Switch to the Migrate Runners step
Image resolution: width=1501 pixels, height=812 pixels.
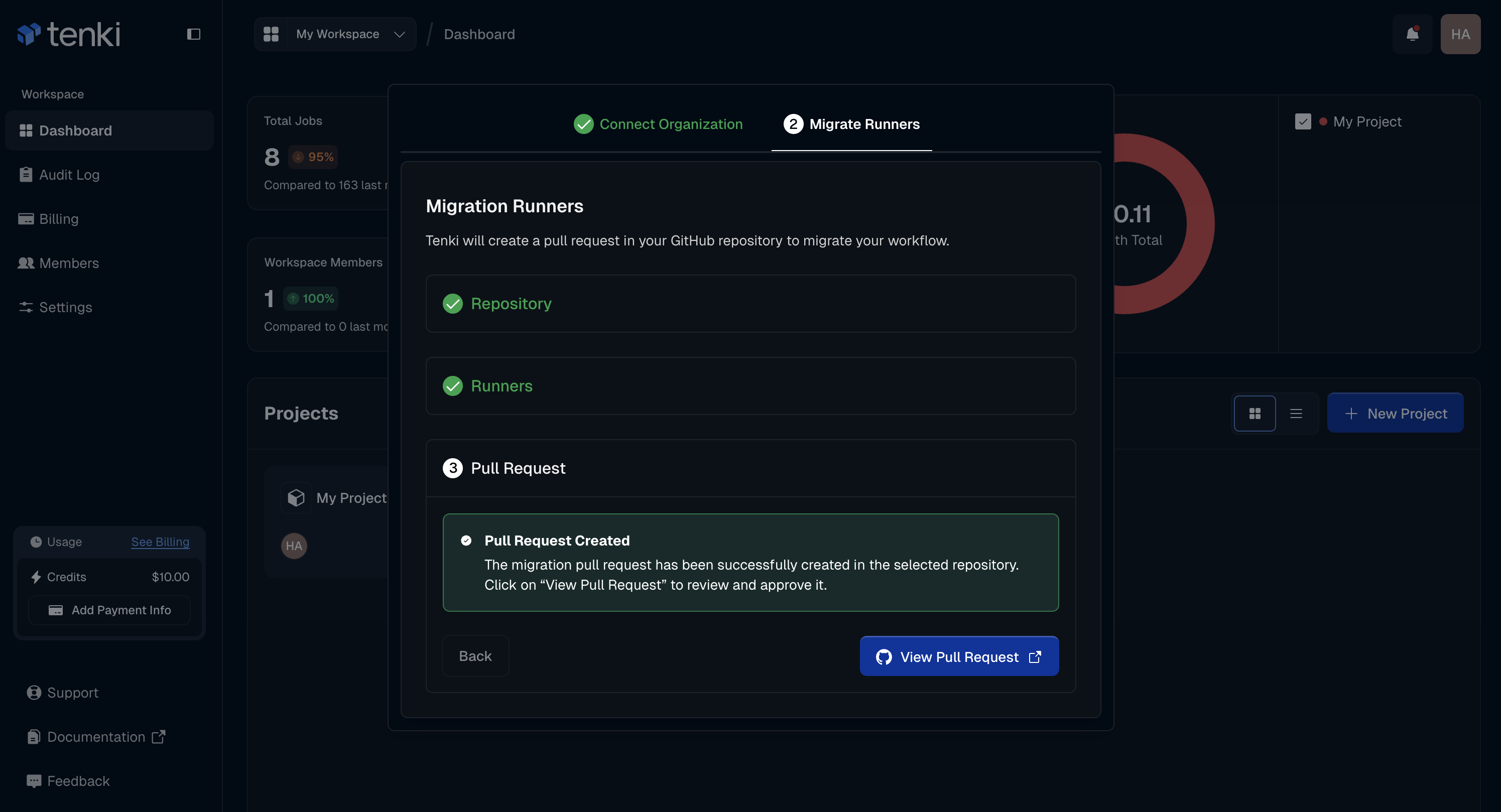[x=851, y=124]
